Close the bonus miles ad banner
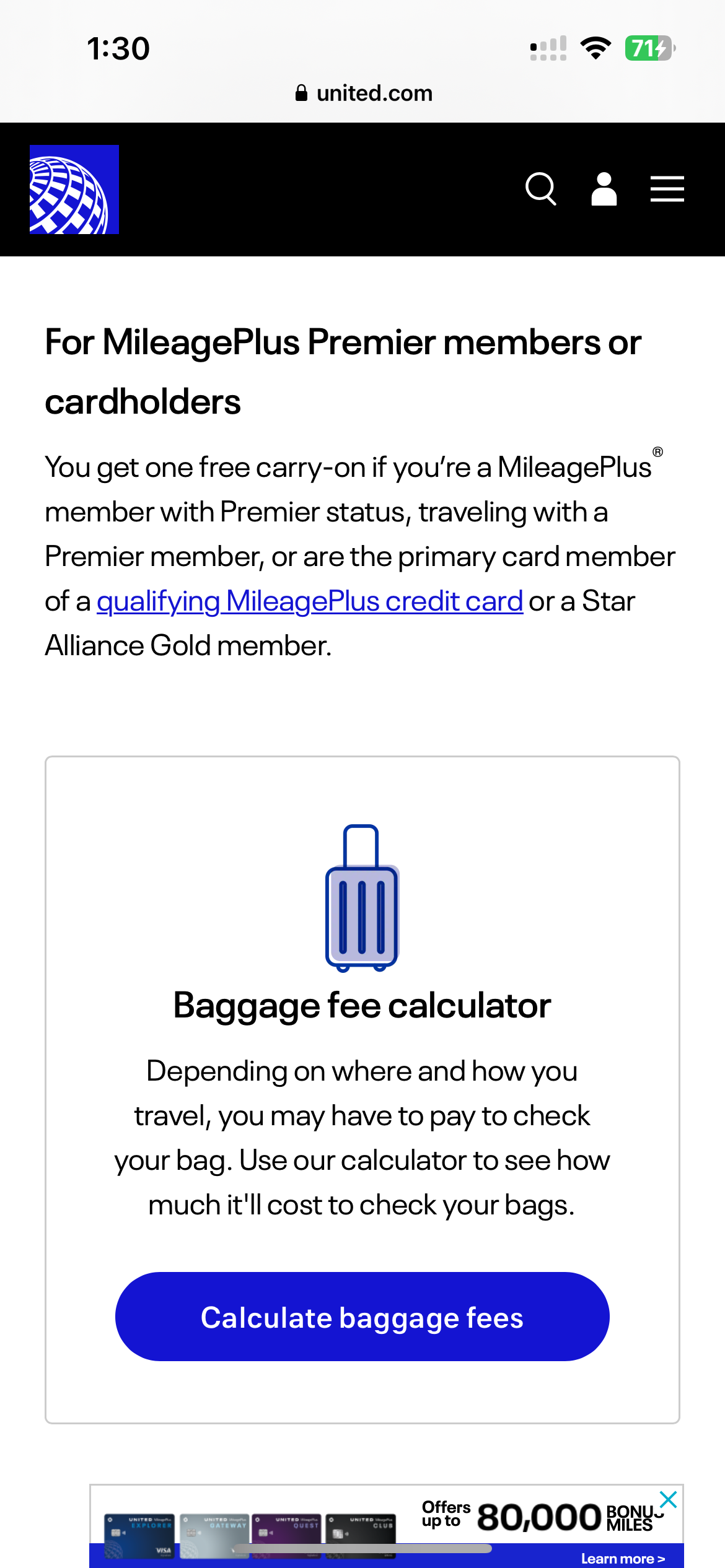 click(668, 1500)
